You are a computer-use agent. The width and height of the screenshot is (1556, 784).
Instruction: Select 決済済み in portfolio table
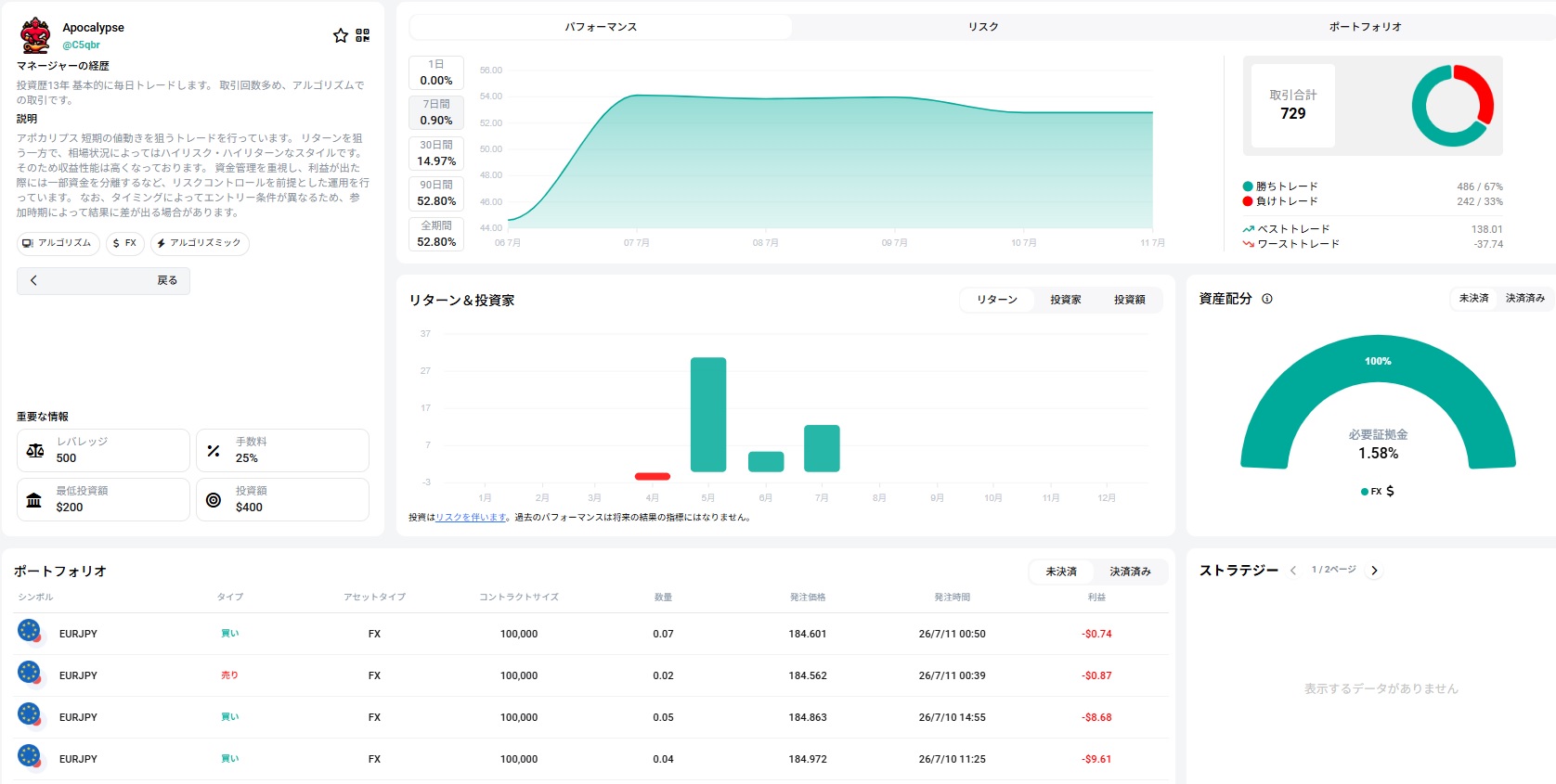point(1130,572)
